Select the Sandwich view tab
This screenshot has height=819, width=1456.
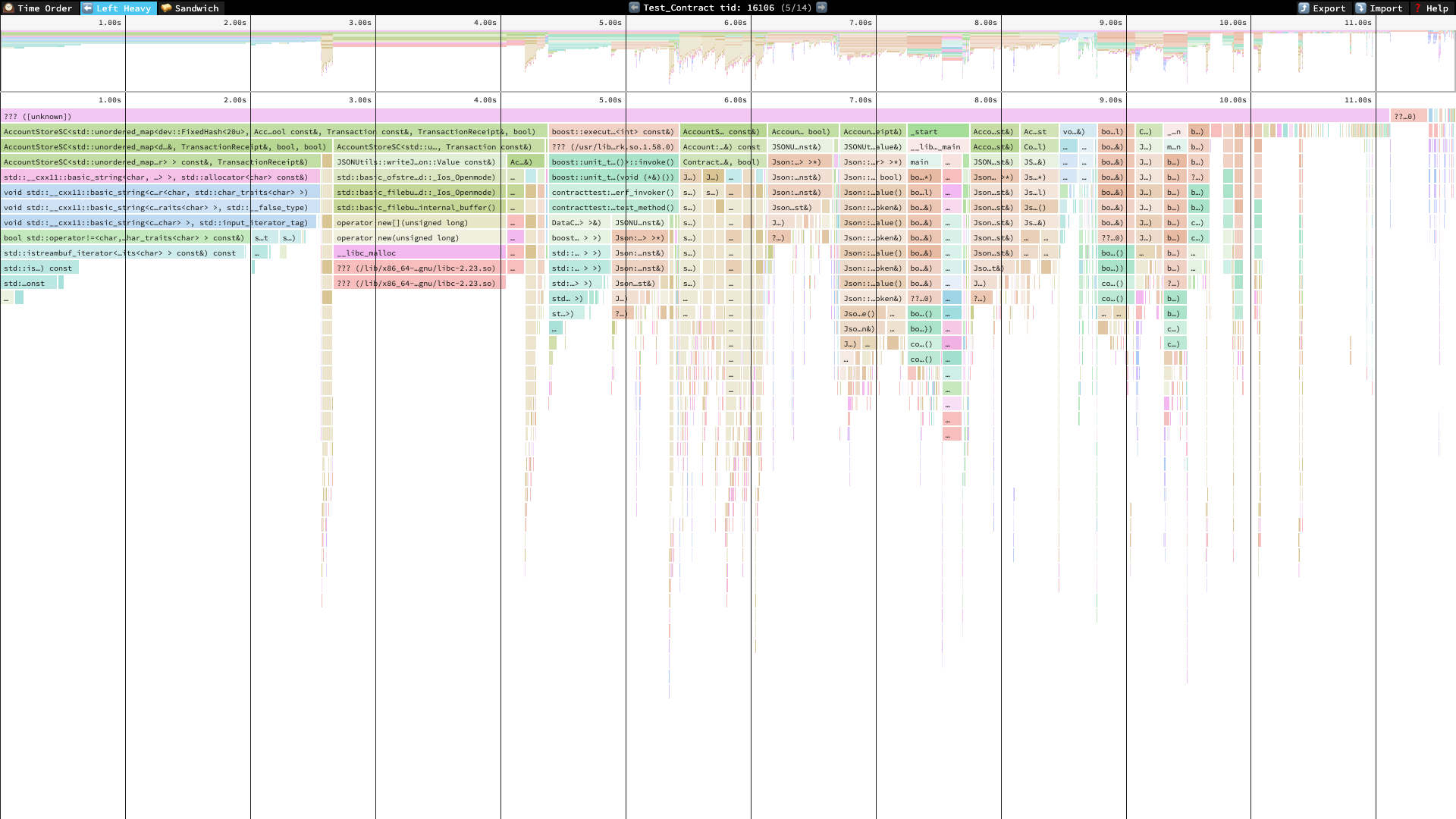point(190,8)
